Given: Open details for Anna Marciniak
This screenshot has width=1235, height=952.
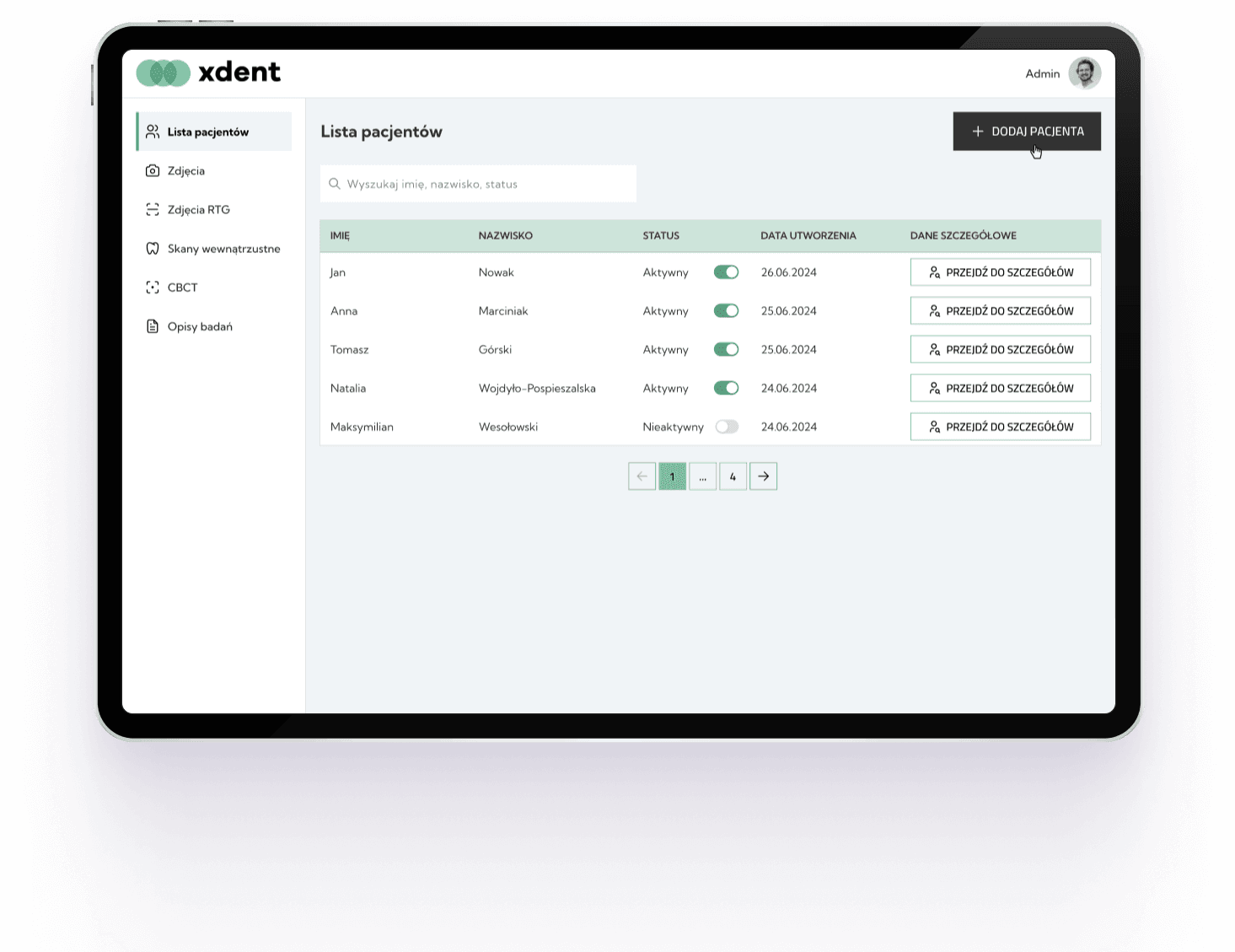Looking at the screenshot, I should pyautogui.click(x=1001, y=311).
